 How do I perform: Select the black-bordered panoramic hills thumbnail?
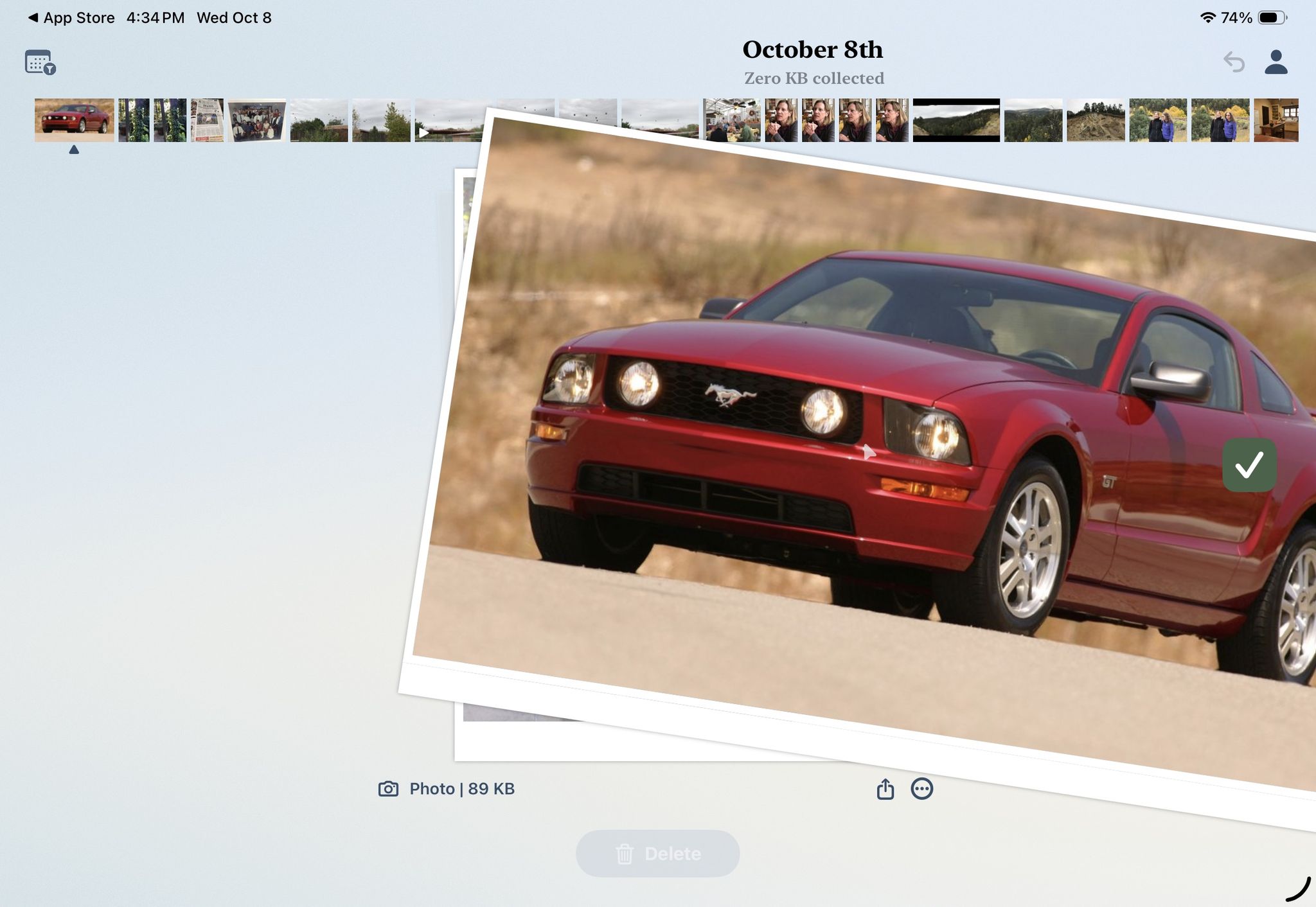tap(956, 120)
